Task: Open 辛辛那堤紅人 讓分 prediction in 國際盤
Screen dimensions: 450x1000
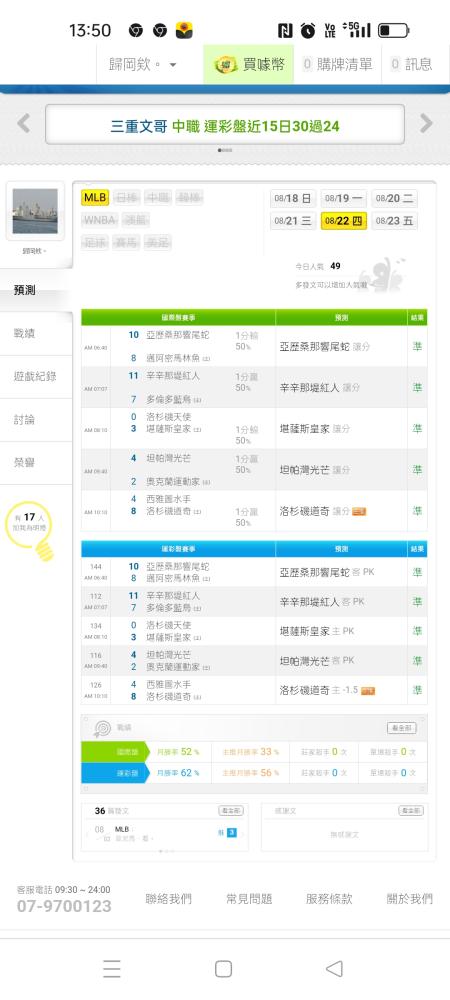Action: tap(321, 388)
